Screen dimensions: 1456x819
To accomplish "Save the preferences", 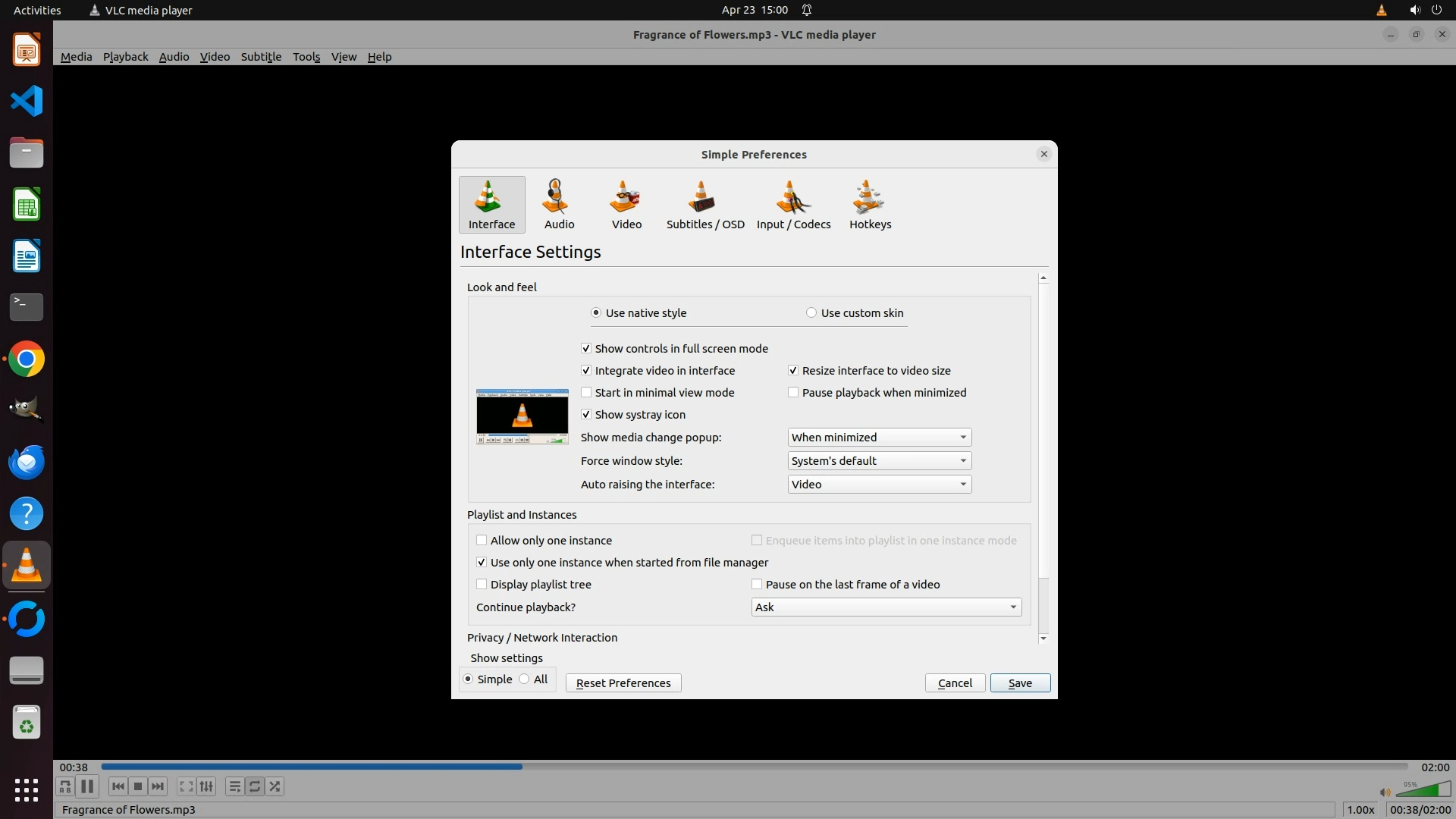I will click(1019, 683).
